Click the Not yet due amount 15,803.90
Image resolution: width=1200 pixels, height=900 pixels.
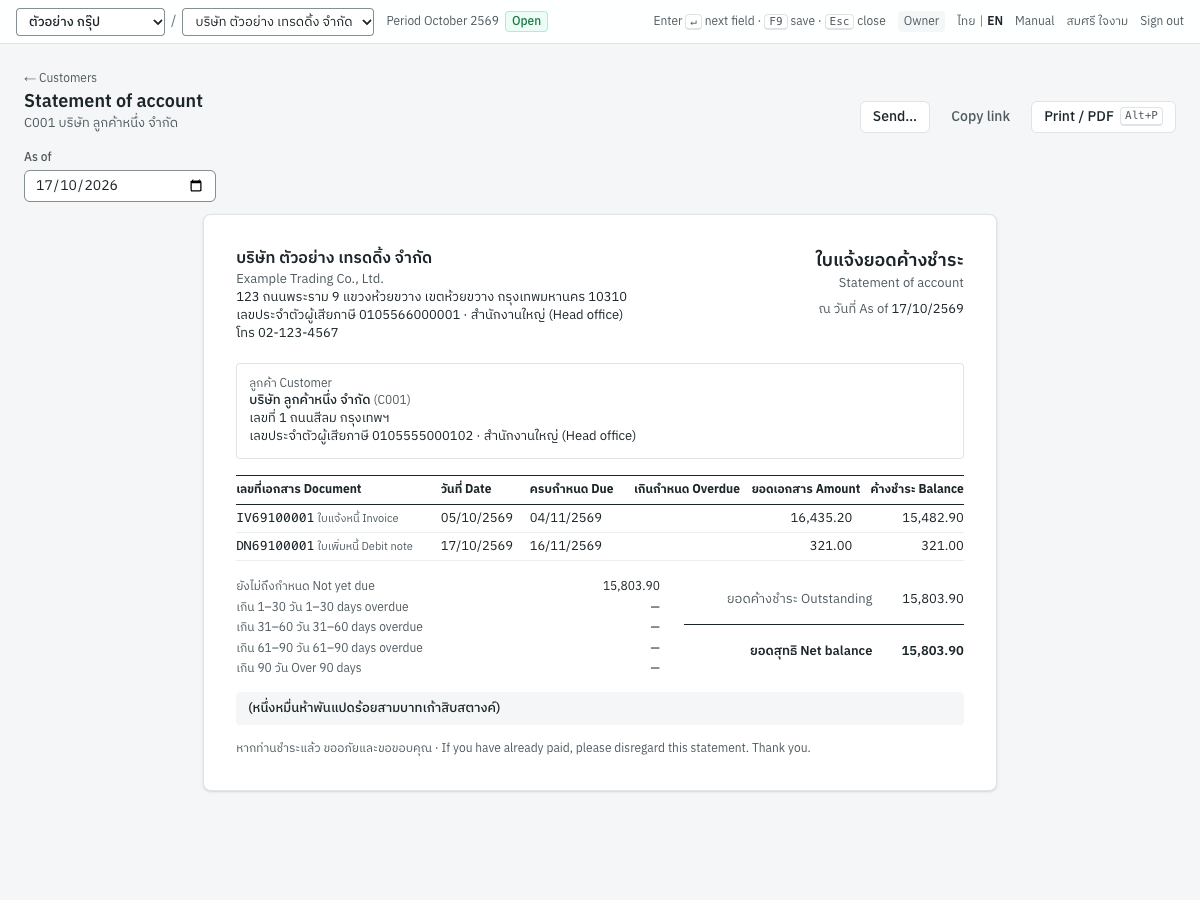[631, 586]
